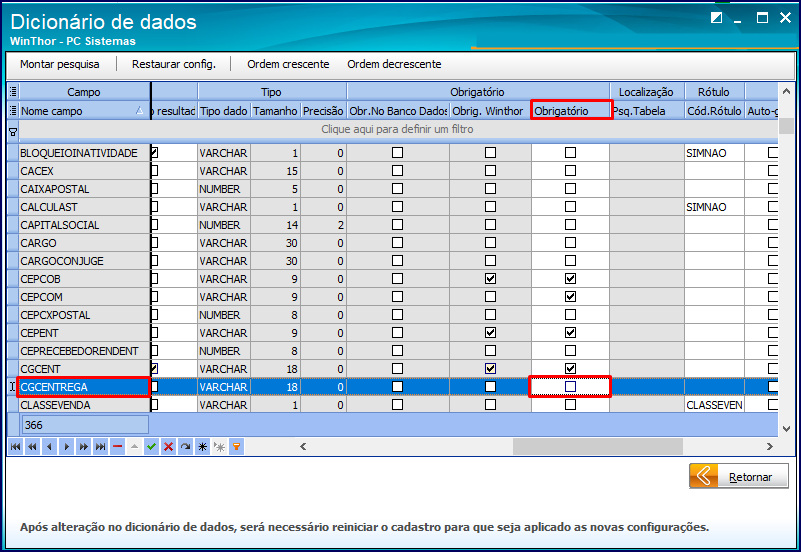
Task: Jump back one page of records
Action: (x=32, y=447)
